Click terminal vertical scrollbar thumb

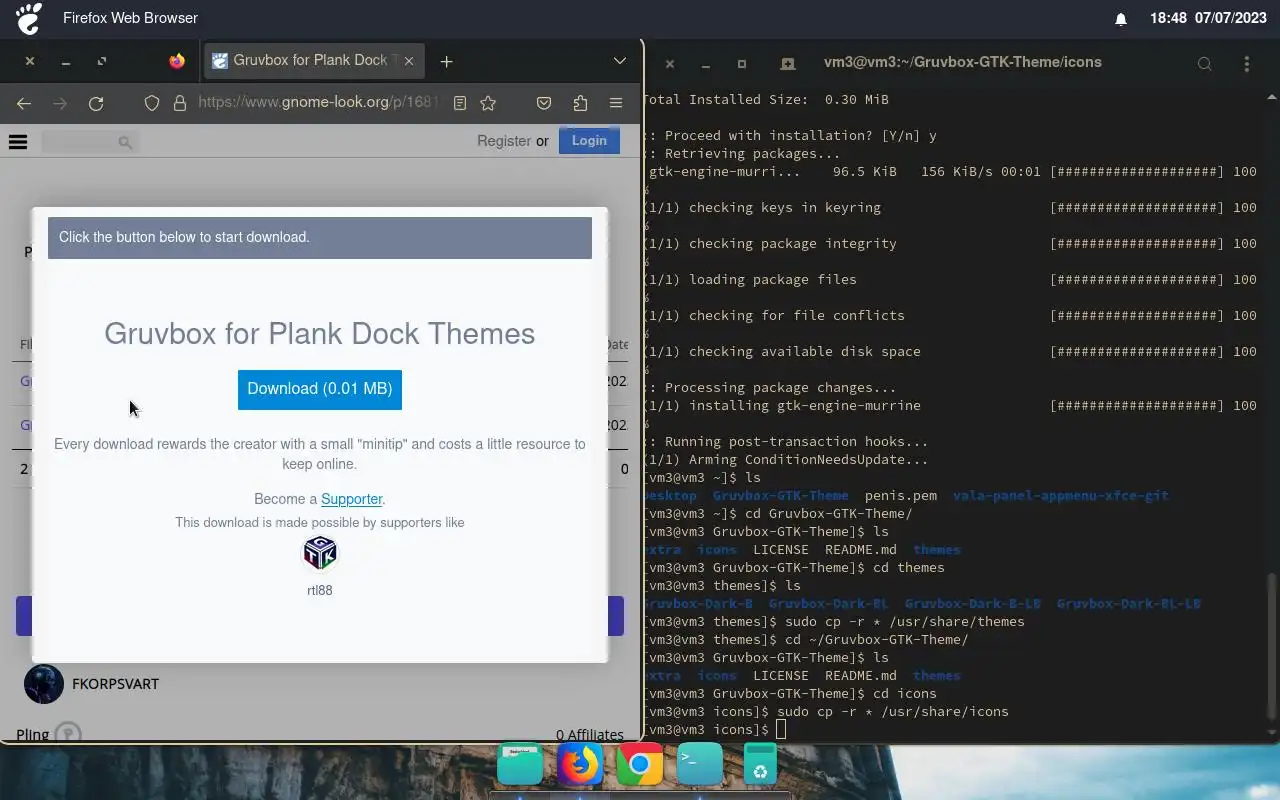click(1272, 645)
